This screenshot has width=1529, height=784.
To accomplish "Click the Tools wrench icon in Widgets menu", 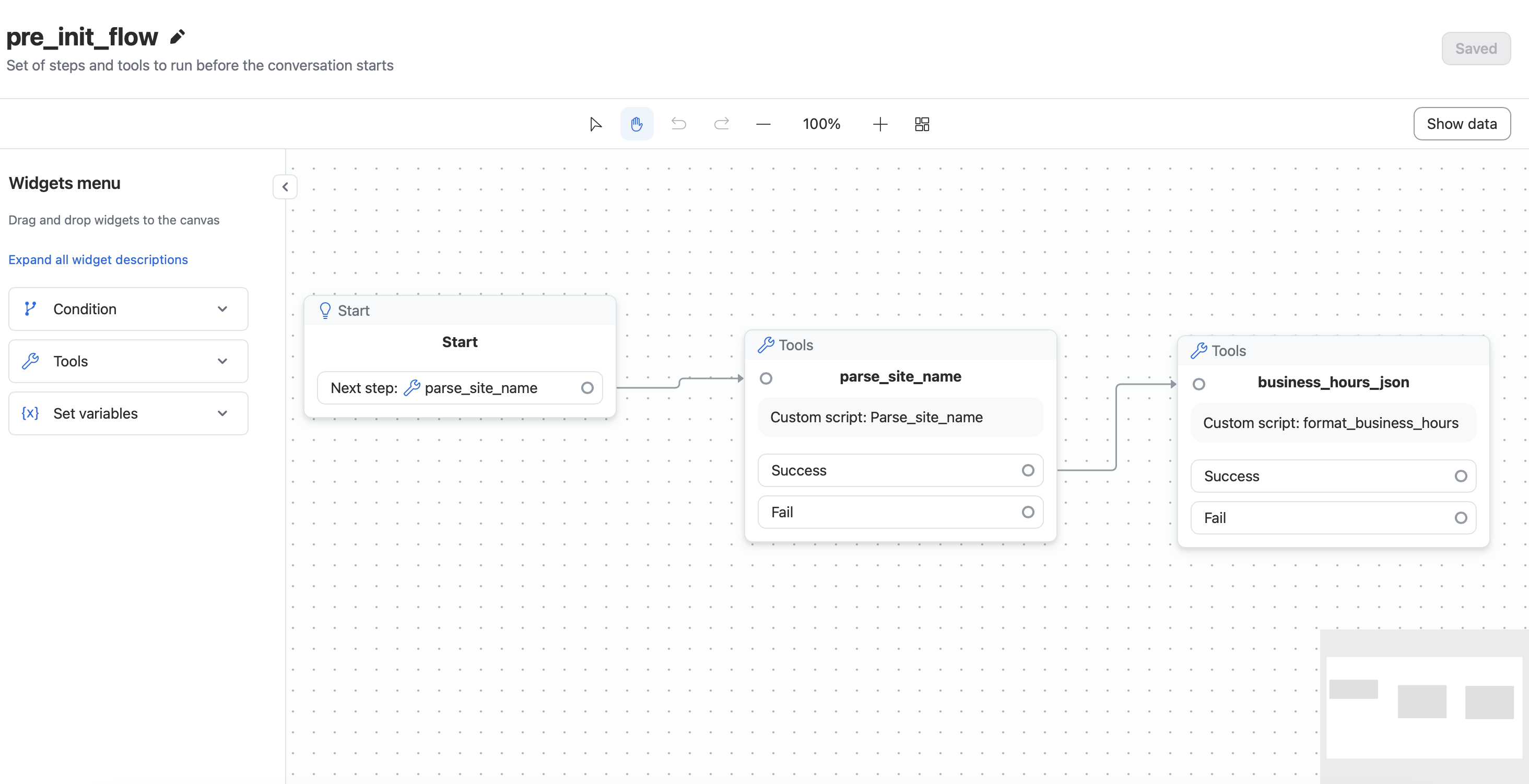I will [x=30, y=361].
